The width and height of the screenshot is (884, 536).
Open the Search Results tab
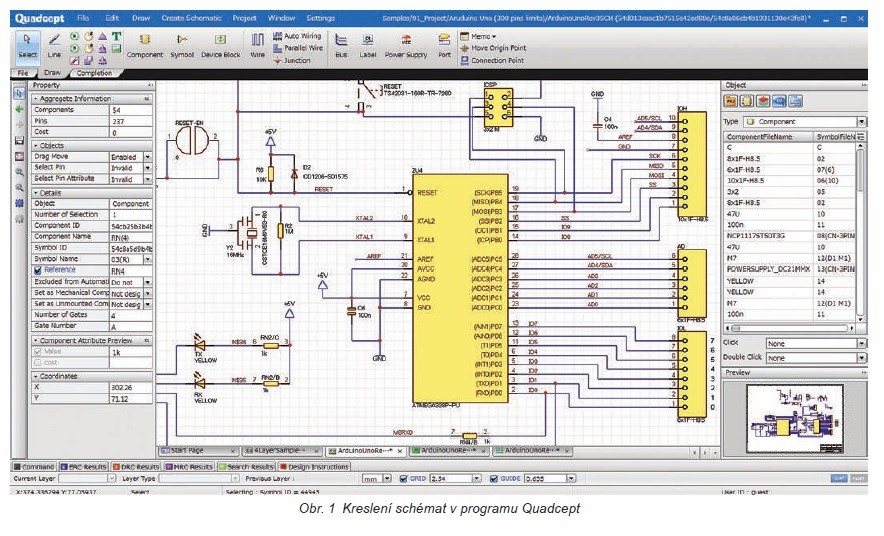click(x=246, y=467)
